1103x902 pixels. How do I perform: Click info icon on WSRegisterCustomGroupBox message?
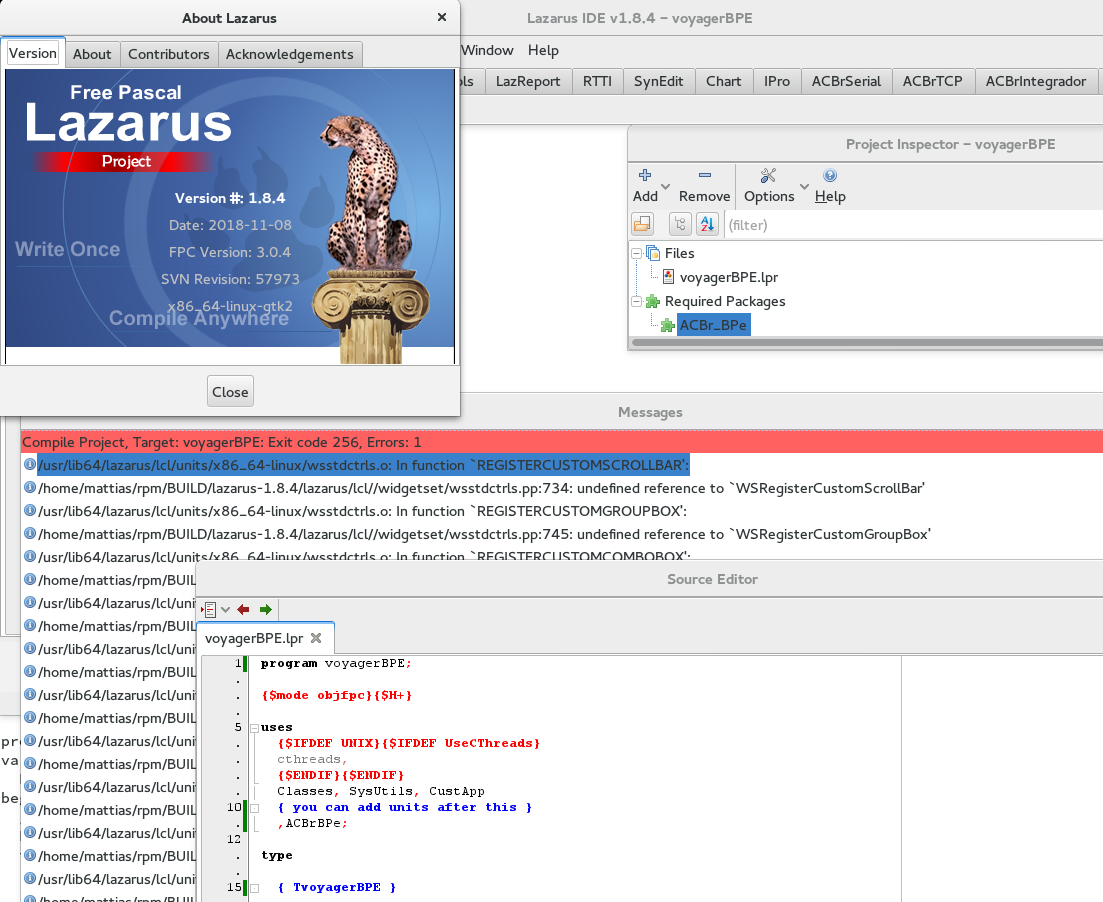[x=30, y=534]
